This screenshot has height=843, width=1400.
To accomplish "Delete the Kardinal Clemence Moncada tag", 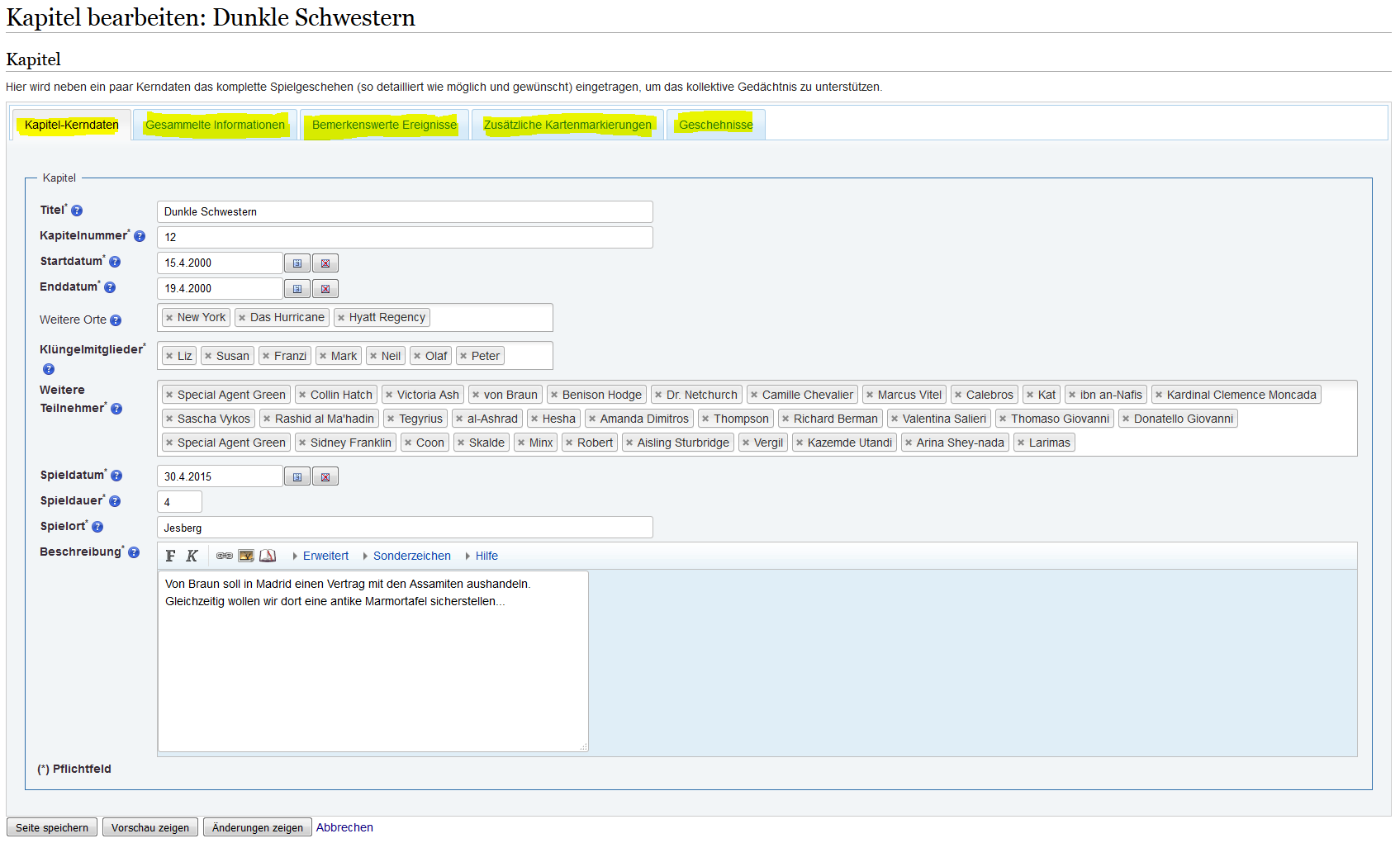I will (1159, 395).
